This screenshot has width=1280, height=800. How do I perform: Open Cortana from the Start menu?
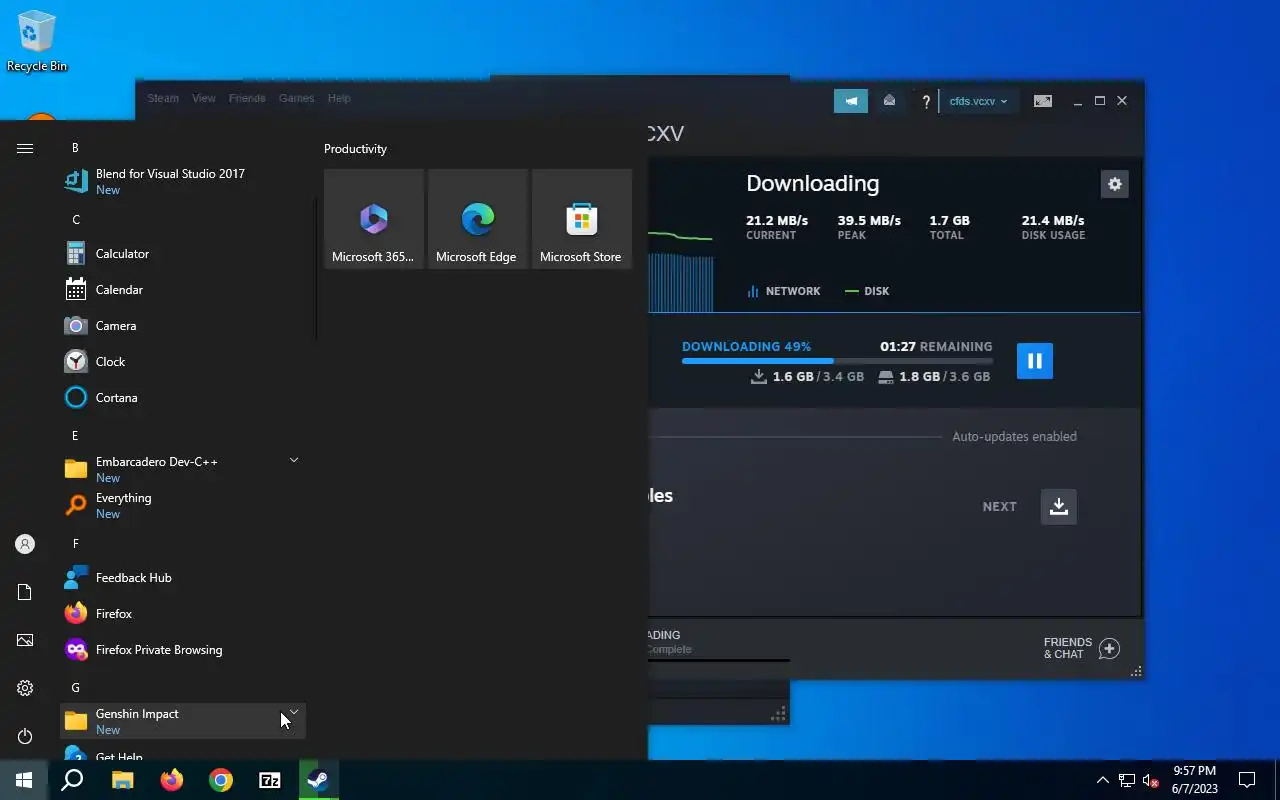coord(183,398)
